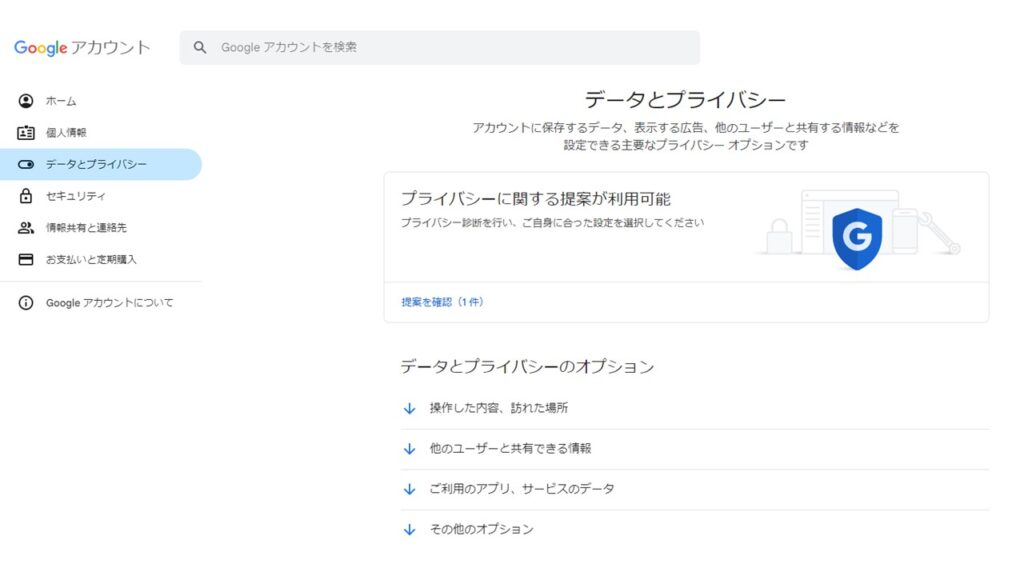Click the ホーム person icon
The image size is (1024, 576).
pos(25,101)
